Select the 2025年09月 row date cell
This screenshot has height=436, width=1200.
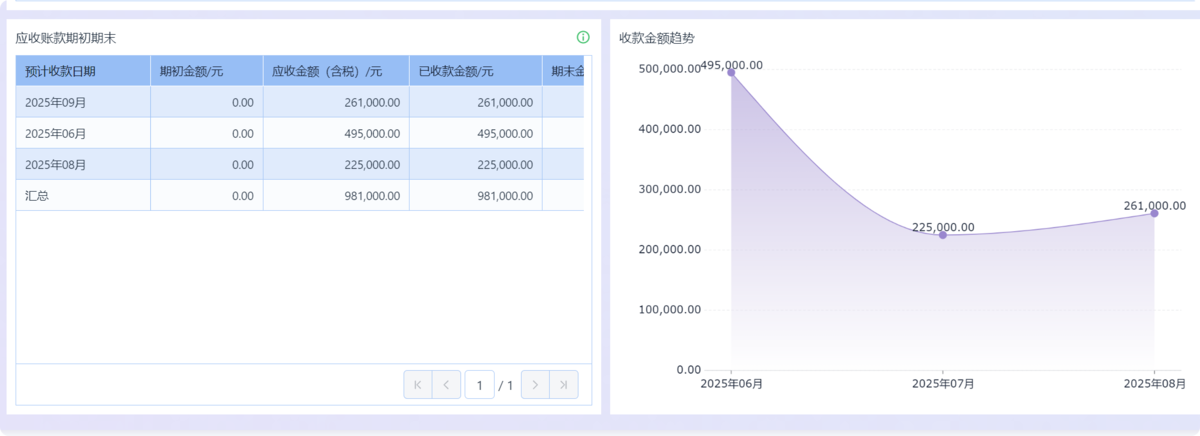pos(83,102)
